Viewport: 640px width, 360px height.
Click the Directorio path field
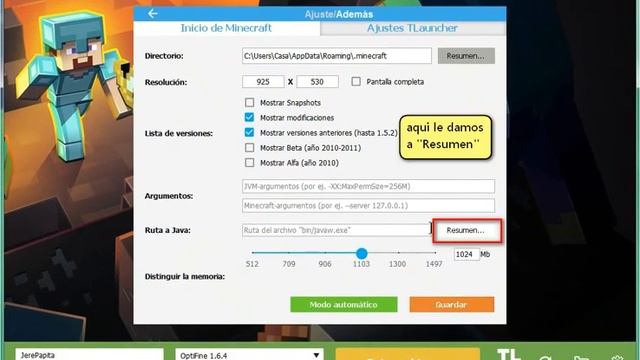337,56
